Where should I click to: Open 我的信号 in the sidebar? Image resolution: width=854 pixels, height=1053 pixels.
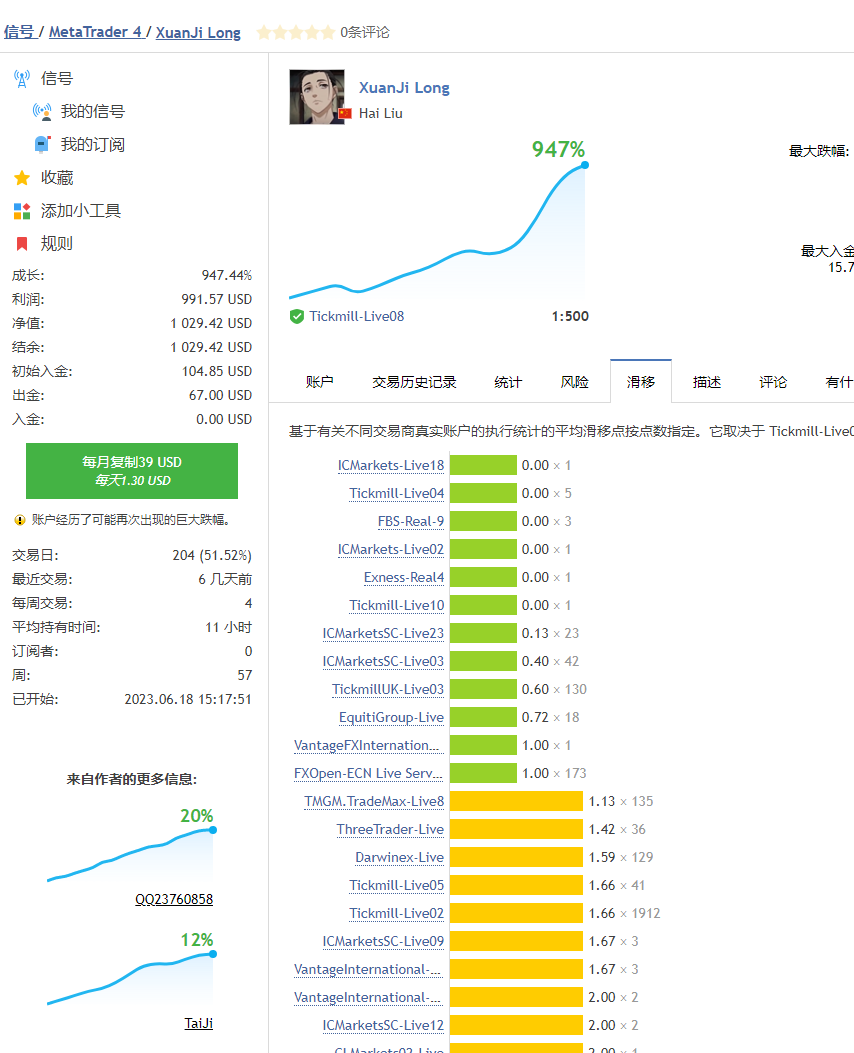point(93,111)
